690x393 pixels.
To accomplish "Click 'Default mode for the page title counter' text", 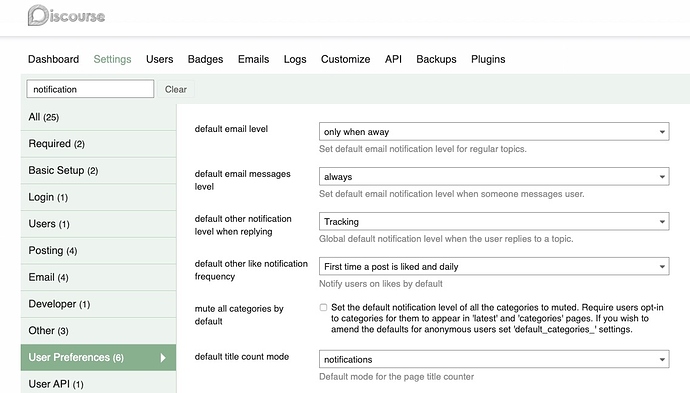I will point(396,377).
